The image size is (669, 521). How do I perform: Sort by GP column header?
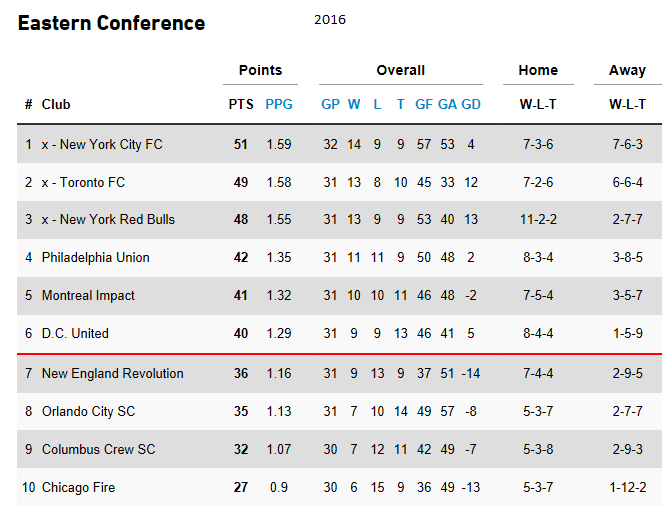pos(330,104)
